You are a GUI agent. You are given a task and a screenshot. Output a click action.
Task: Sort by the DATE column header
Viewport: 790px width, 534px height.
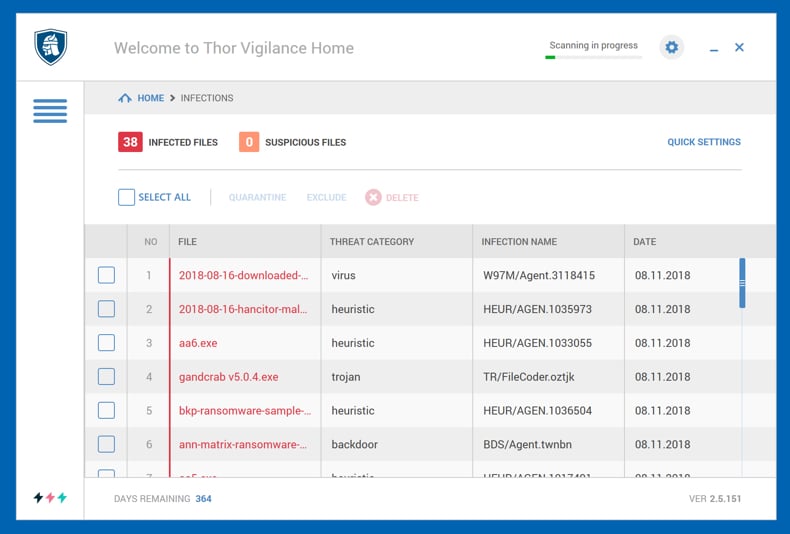pos(644,242)
